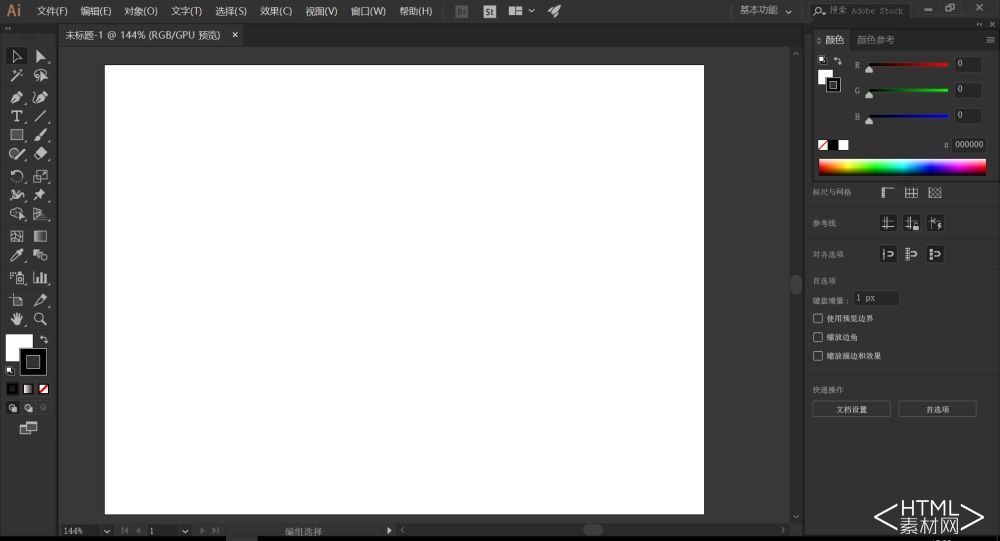Screen dimensions: 1000x541
Task: Toggle rulers in 标尺与网格 row
Action: coord(887,192)
